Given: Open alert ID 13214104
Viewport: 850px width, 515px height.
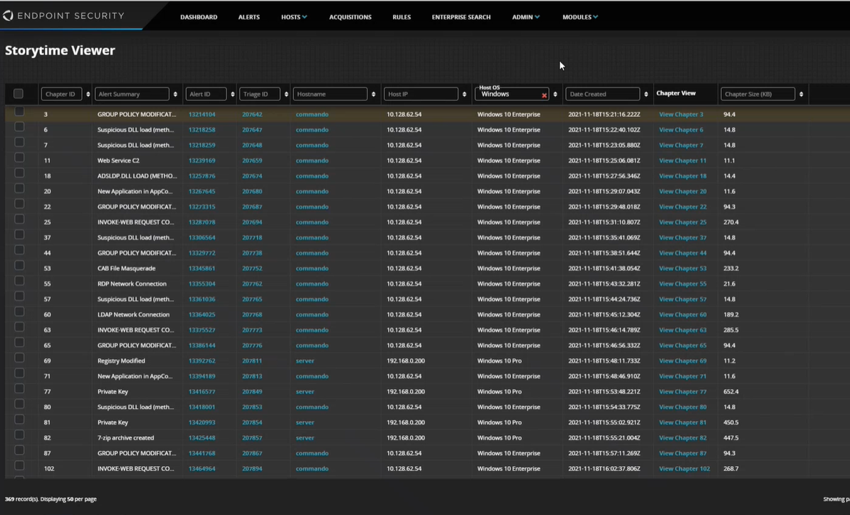Looking at the screenshot, I should pos(202,114).
